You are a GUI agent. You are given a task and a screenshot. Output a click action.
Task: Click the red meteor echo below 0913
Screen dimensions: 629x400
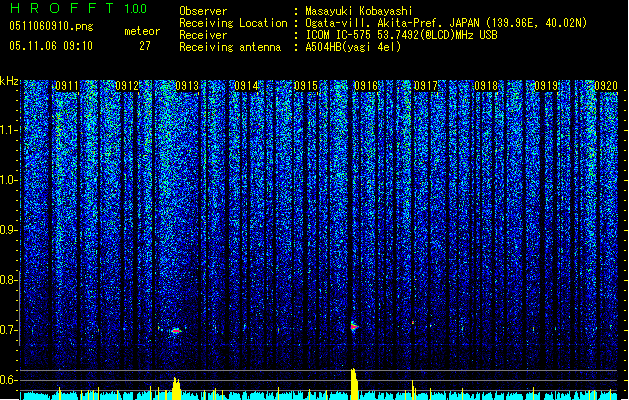(x=177, y=331)
